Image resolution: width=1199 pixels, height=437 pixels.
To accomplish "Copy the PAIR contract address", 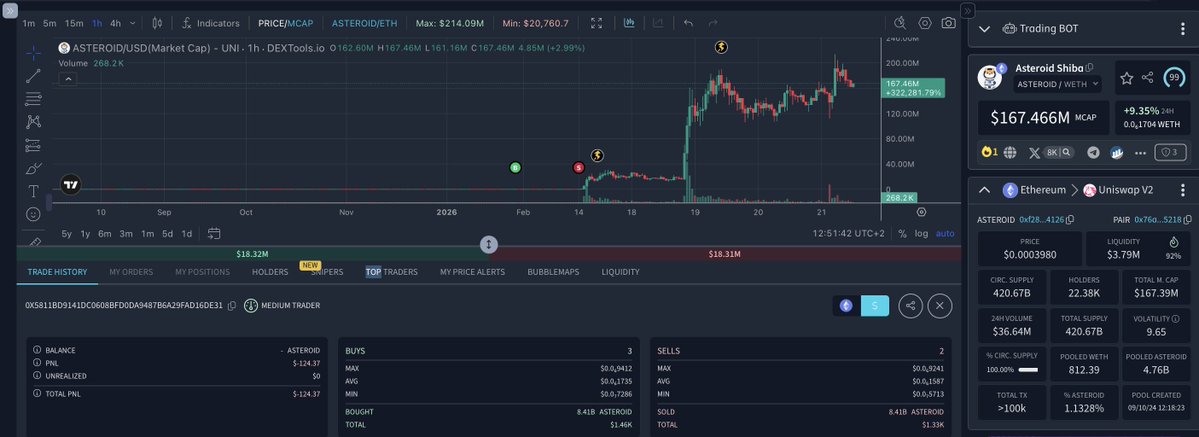I will pos(1187,220).
